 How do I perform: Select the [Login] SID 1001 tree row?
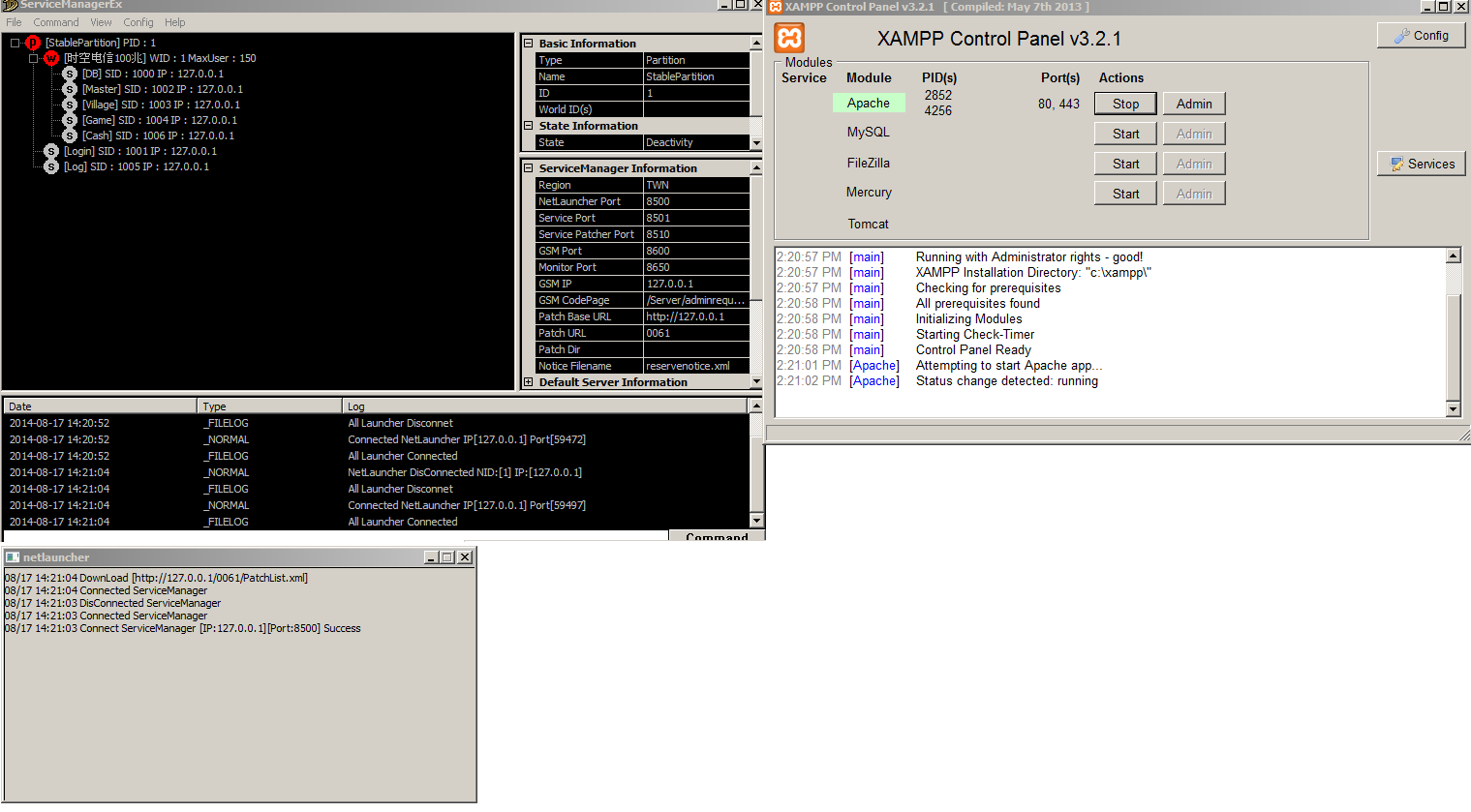tap(140, 151)
